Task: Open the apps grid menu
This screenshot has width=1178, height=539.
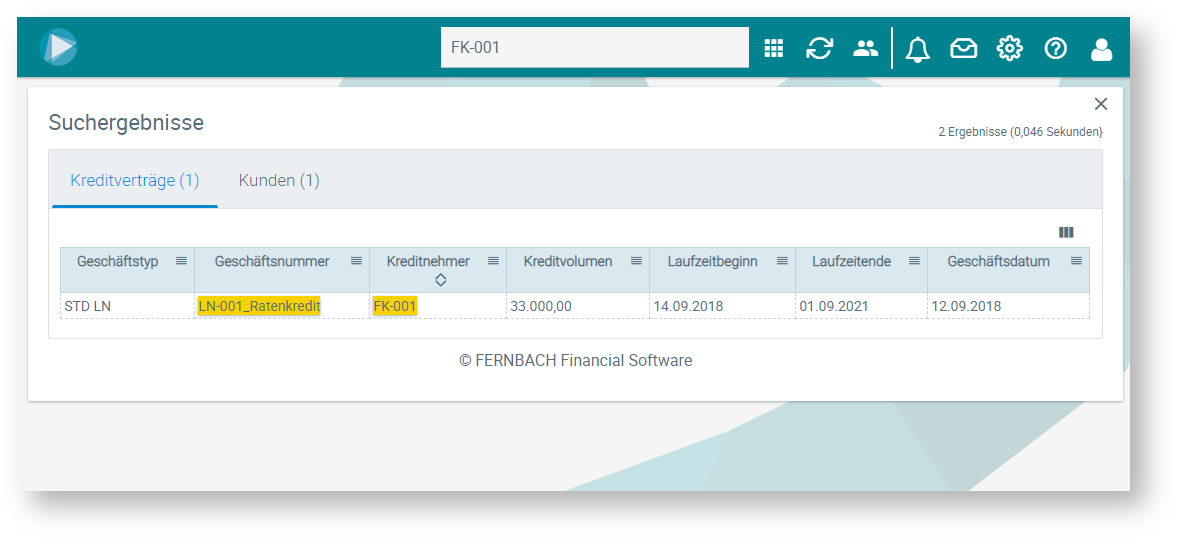Action: (x=773, y=48)
